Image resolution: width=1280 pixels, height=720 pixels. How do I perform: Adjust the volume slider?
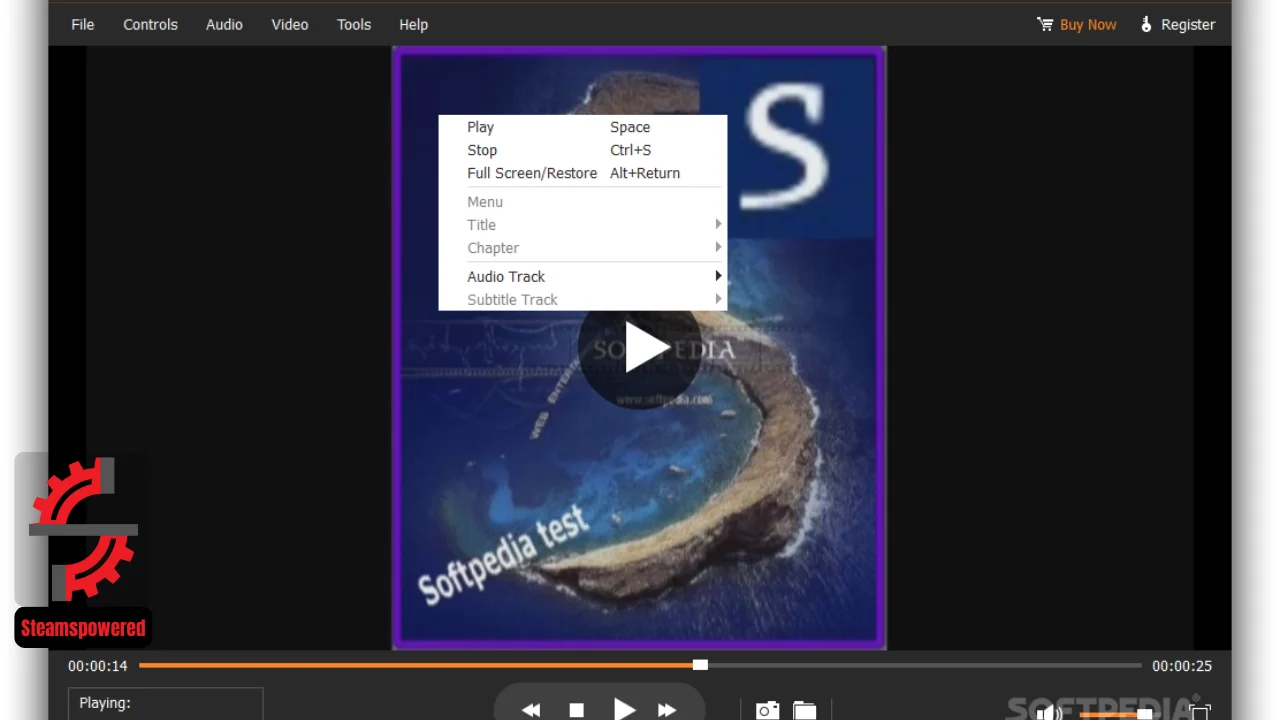[x=1116, y=714]
